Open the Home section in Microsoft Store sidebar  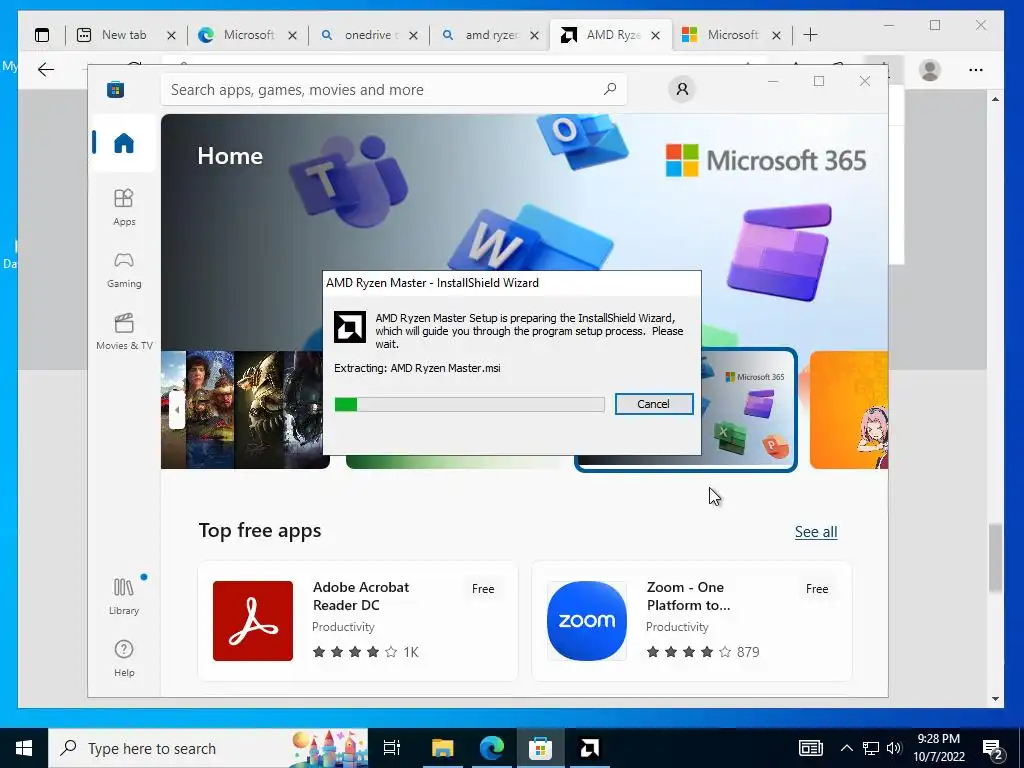point(123,143)
